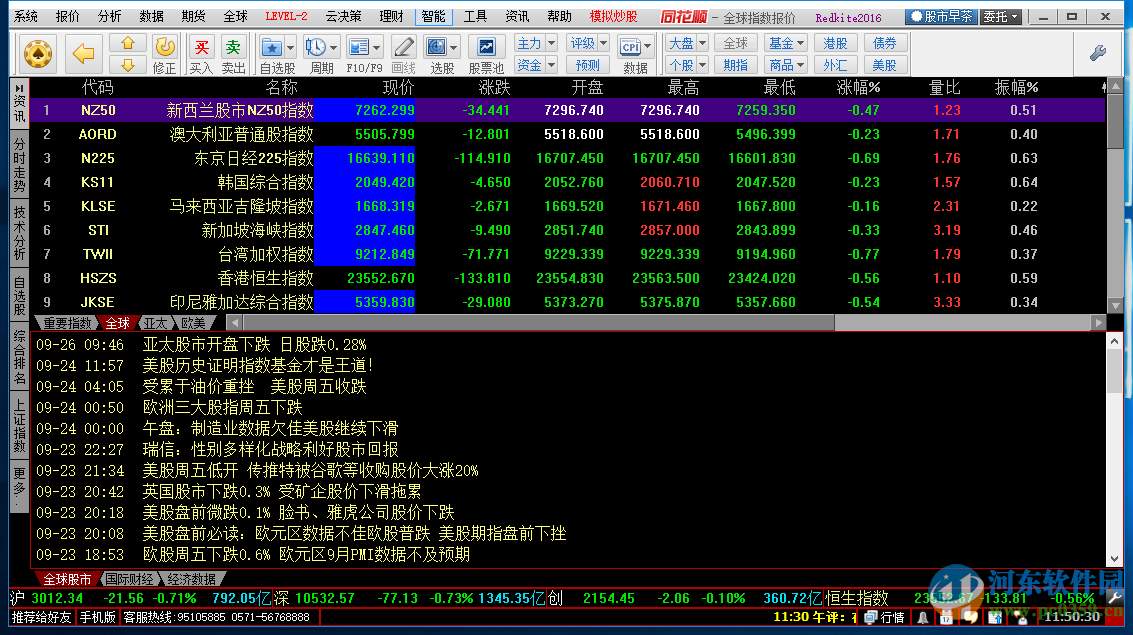Expand the 自选股 dropdown arrow
This screenshot has height=635, width=1133.
290,47
